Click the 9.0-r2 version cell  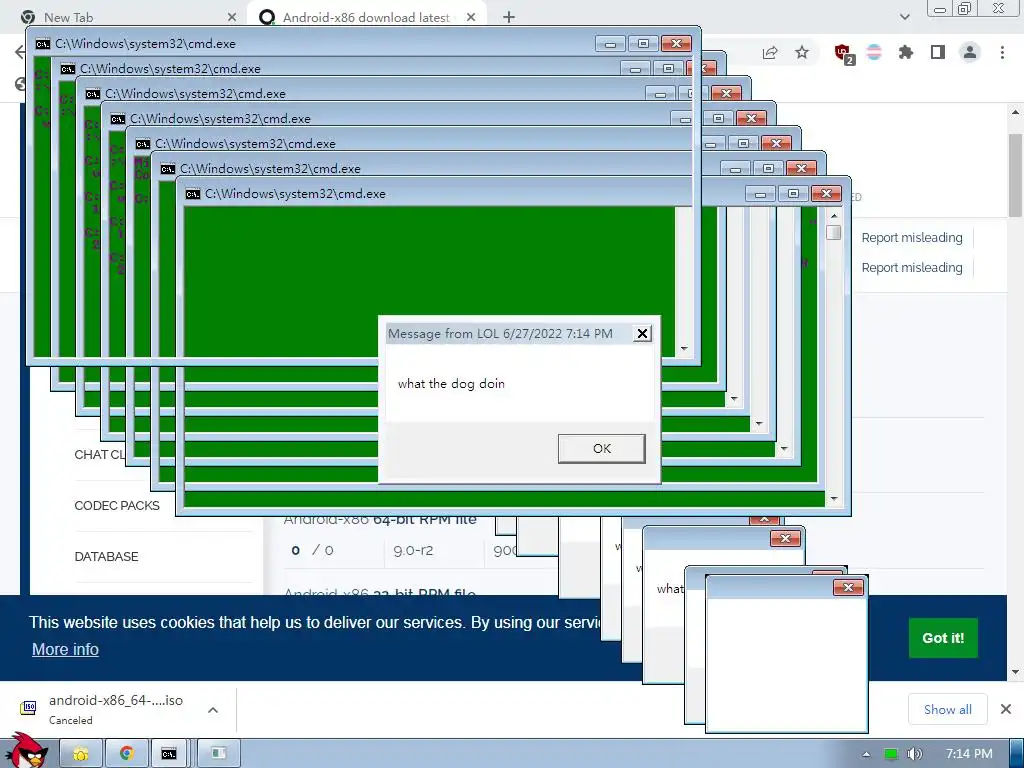point(413,551)
